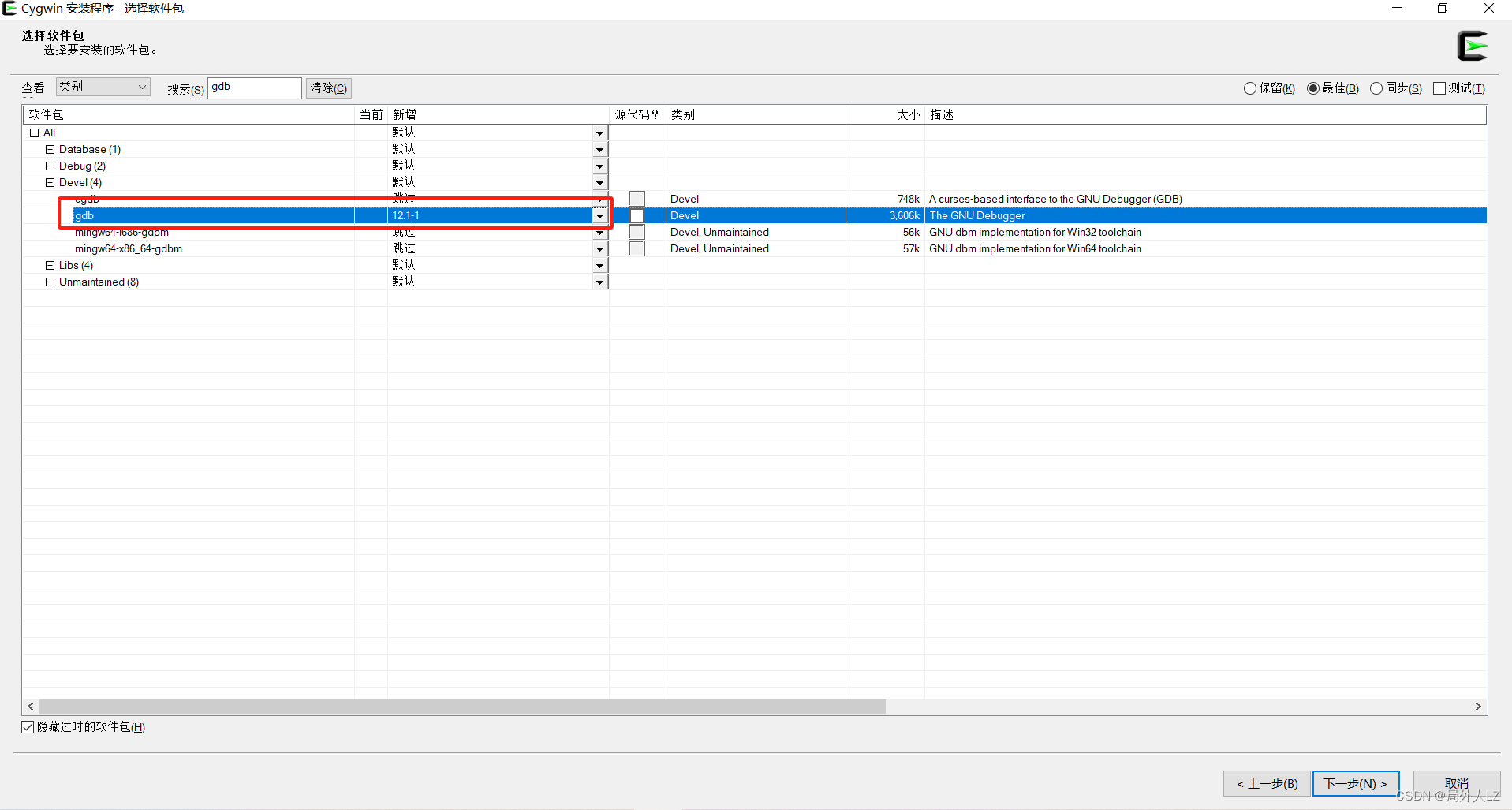Screen dimensions: 1512x810
Task: Click the 描述 column header
Action: click(1205, 114)
